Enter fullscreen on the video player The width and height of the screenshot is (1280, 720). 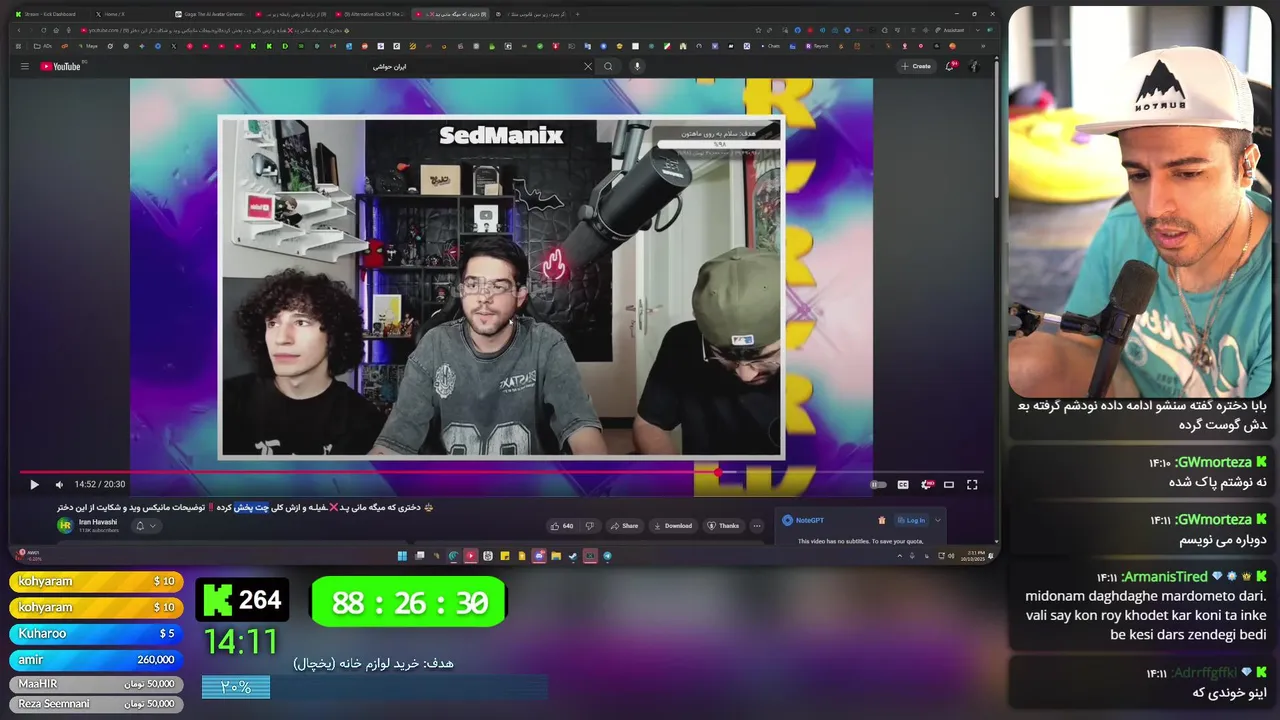pos(972,484)
